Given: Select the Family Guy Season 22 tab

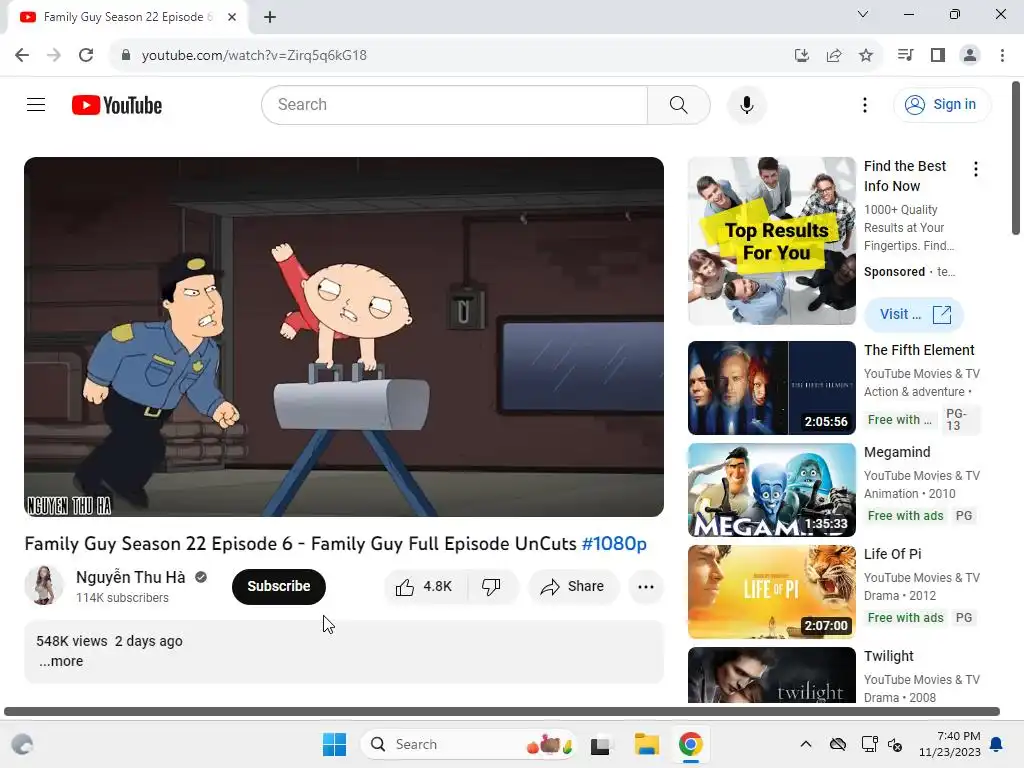Looking at the screenshot, I should 127,17.
